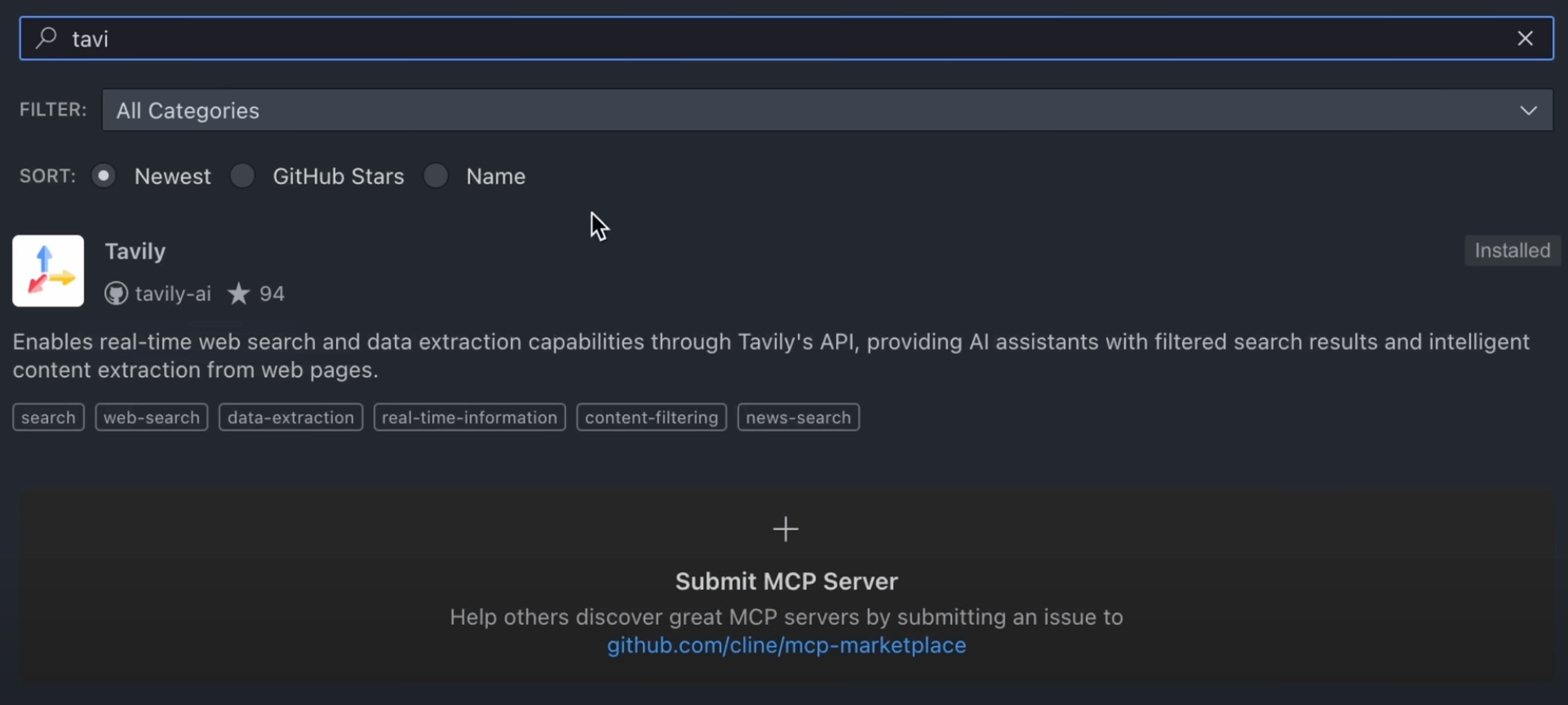The height and width of the screenshot is (705, 1568).
Task: Click the tavily-ai author link
Action: click(x=173, y=294)
